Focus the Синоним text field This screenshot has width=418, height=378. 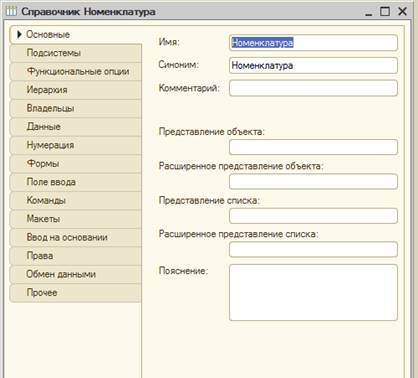coord(313,65)
